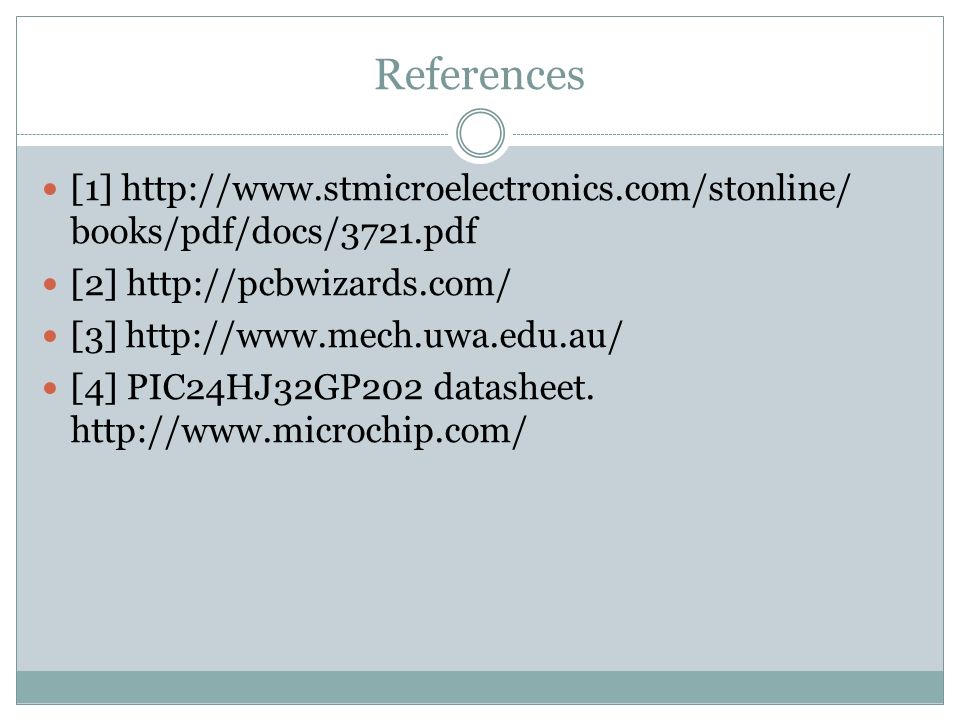960x720 pixels.
Task: Click the orange bullet beside reference [3]
Action: [50, 336]
